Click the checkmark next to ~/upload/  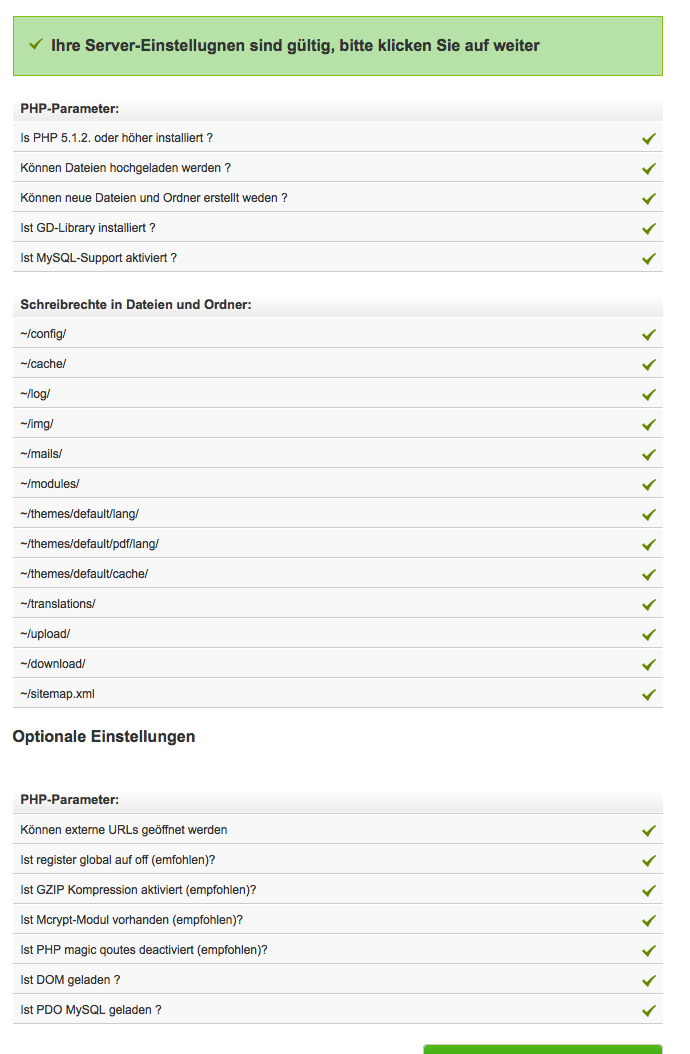649,634
